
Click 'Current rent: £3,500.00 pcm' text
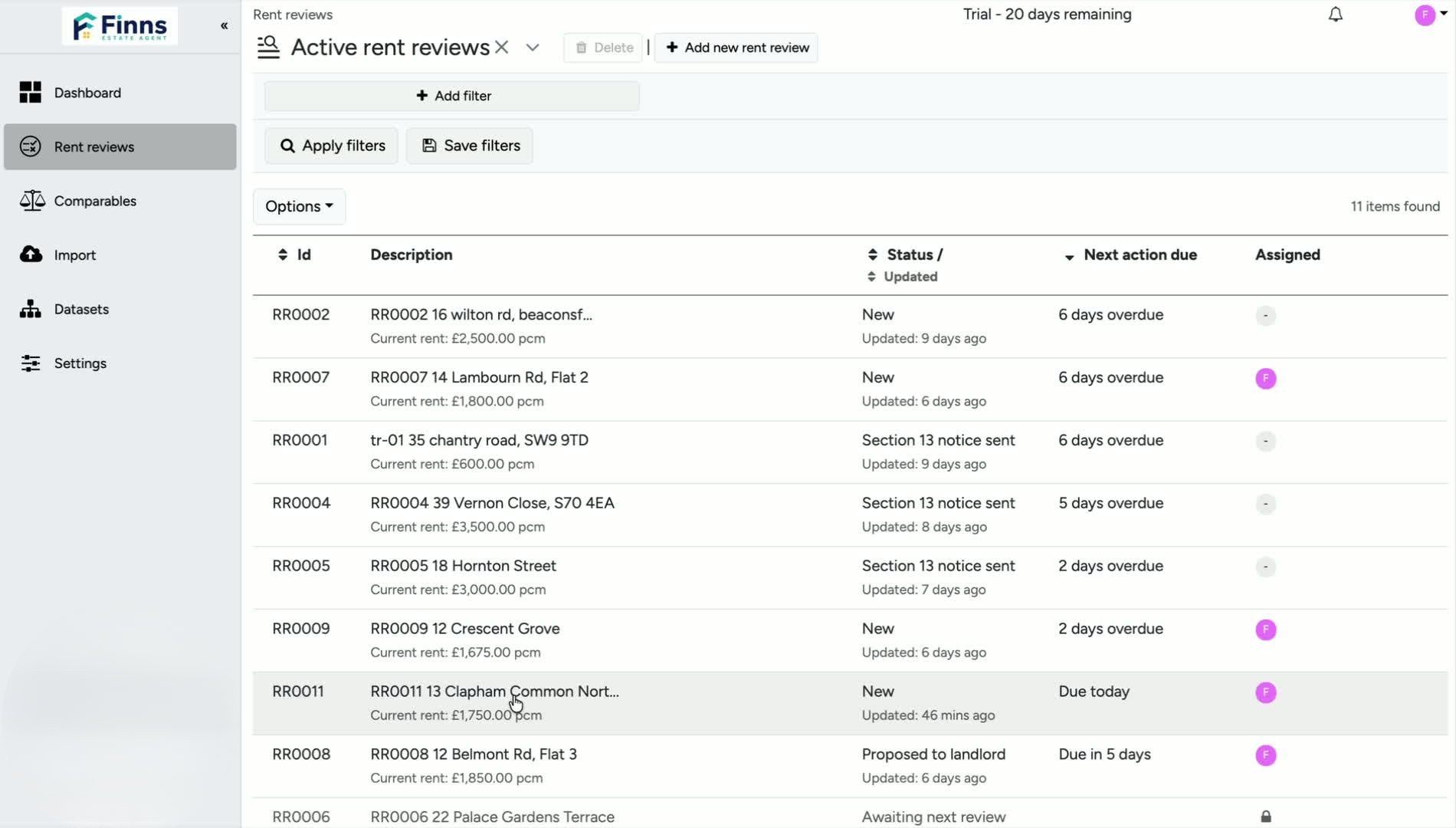[x=457, y=527]
